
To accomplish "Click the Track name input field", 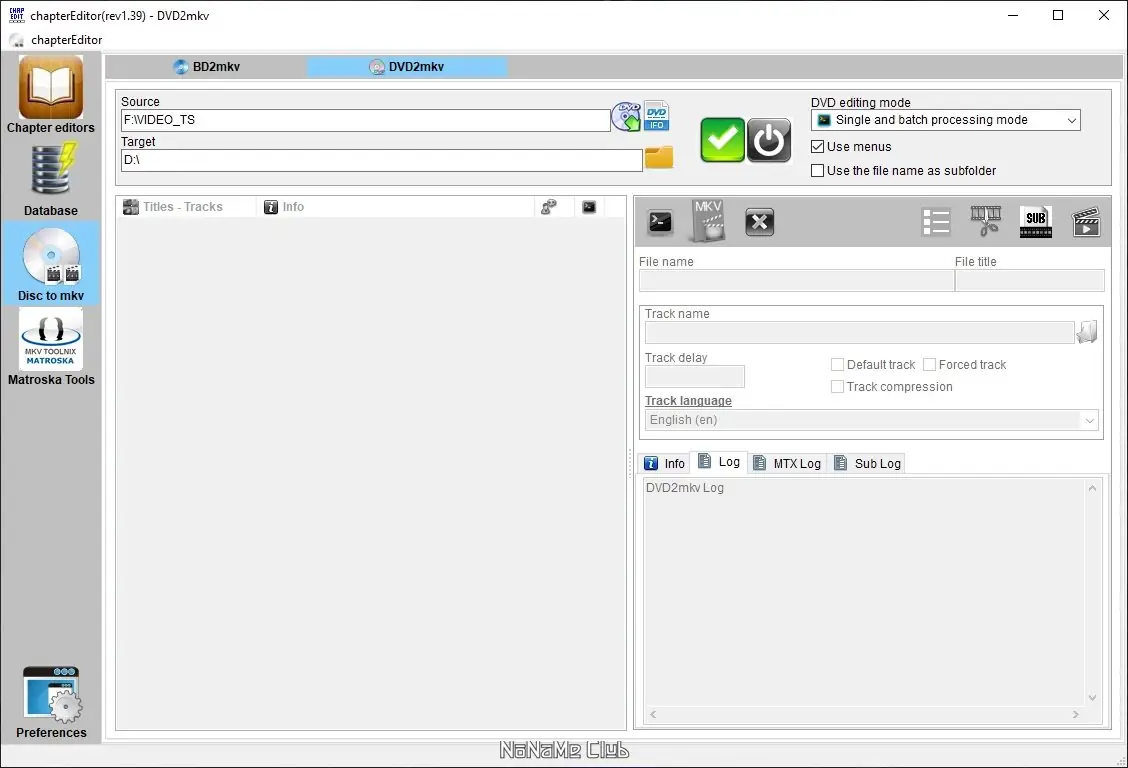I will (859, 332).
